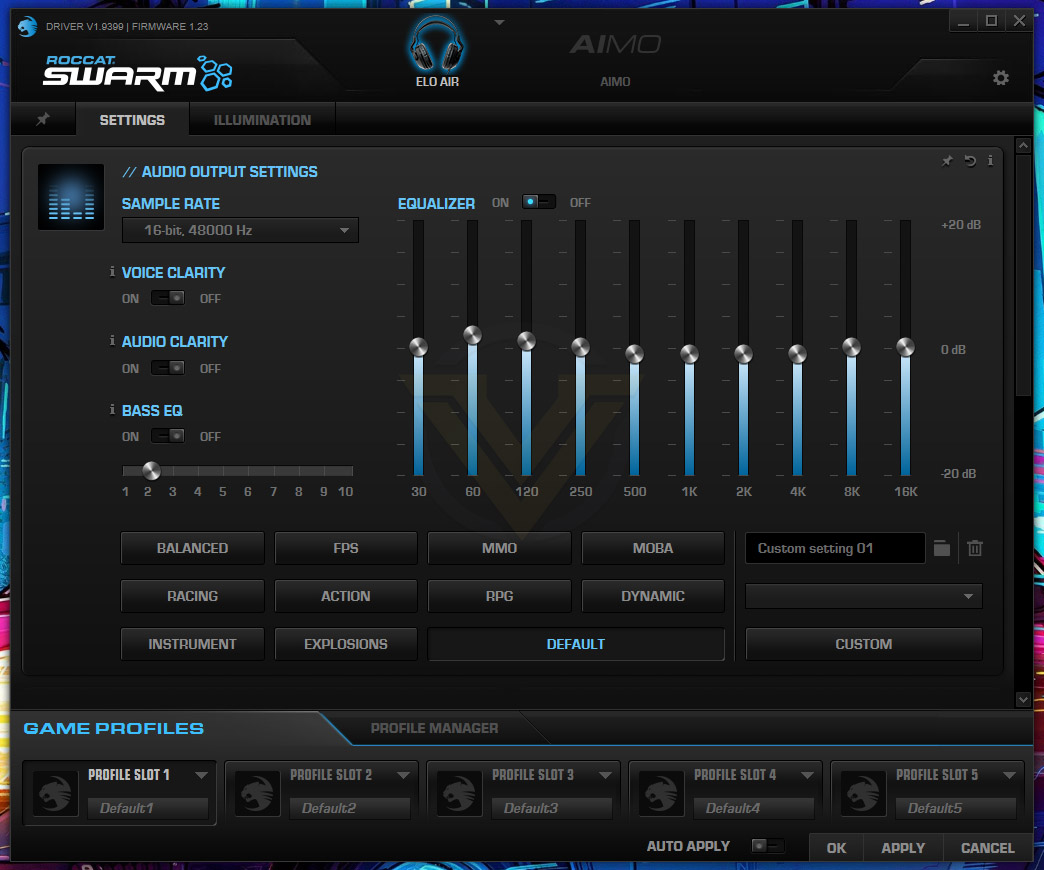Open settings gear in header
1044x870 pixels.
1000,78
